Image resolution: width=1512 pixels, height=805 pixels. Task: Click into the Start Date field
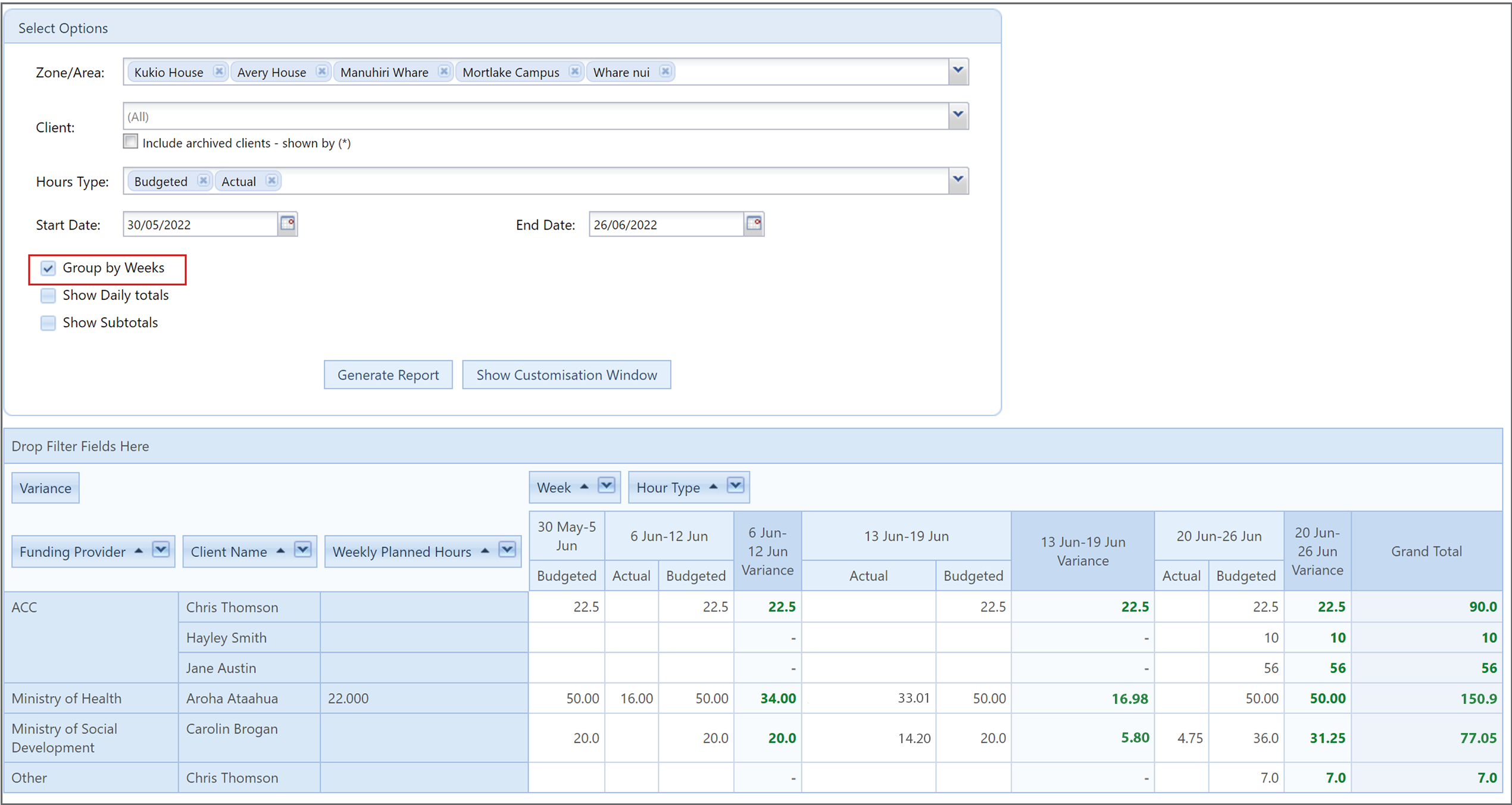tap(201, 224)
